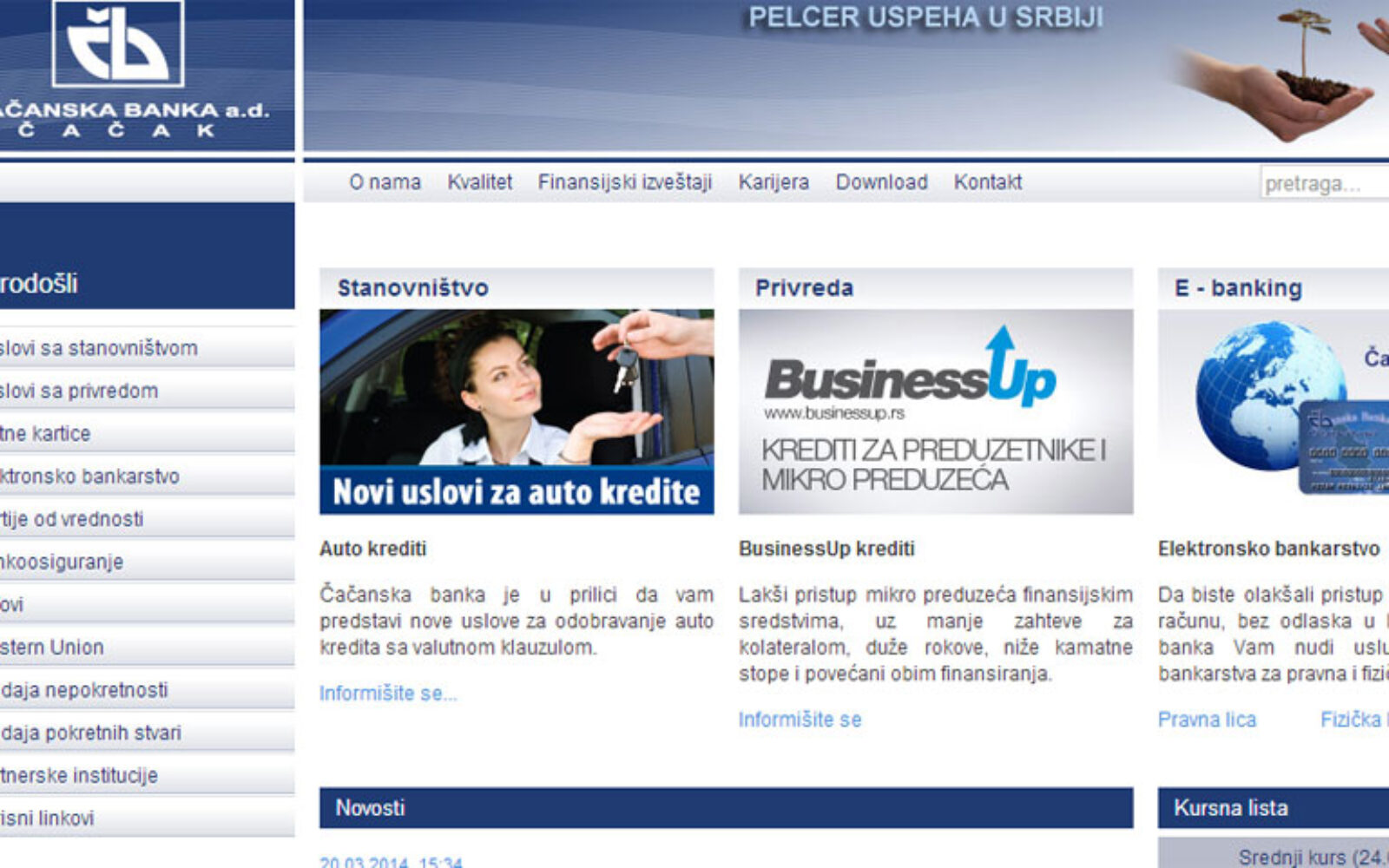Click the sidebar link ending in 'Union'
Screen dimensions: 1389x868
pos(52,648)
